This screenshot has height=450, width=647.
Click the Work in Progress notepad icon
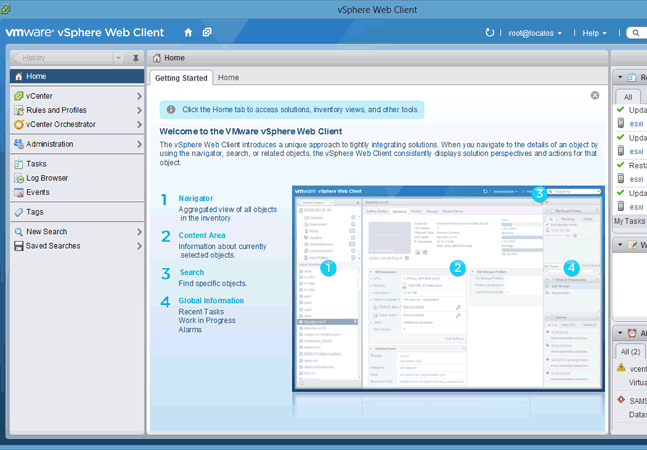point(632,245)
